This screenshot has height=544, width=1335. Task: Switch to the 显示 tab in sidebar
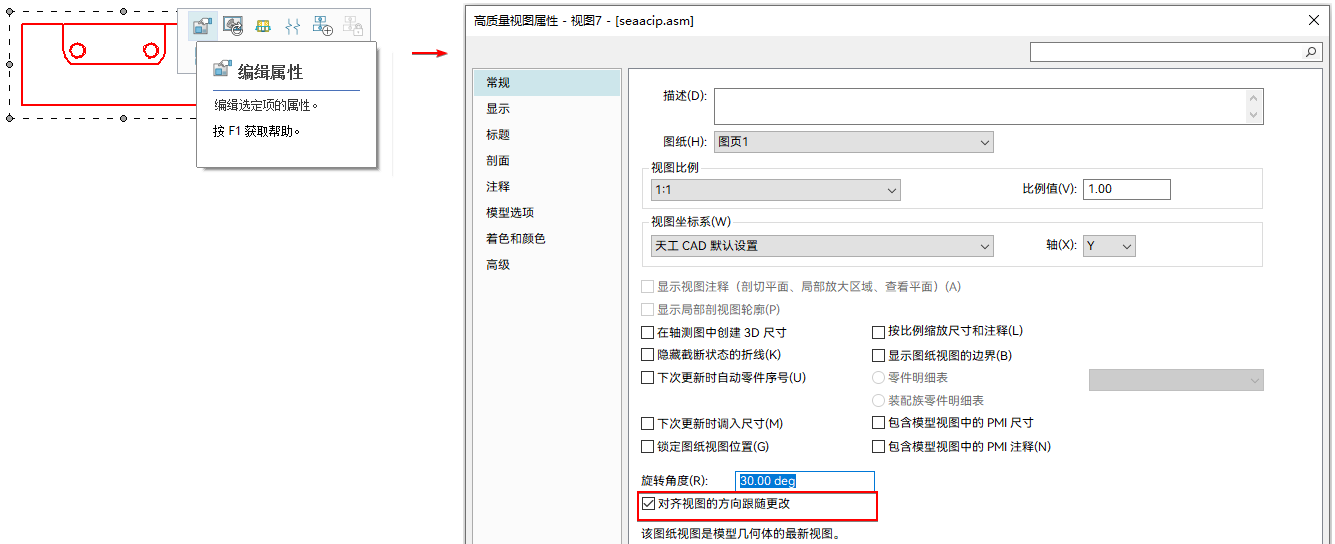(x=498, y=109)
